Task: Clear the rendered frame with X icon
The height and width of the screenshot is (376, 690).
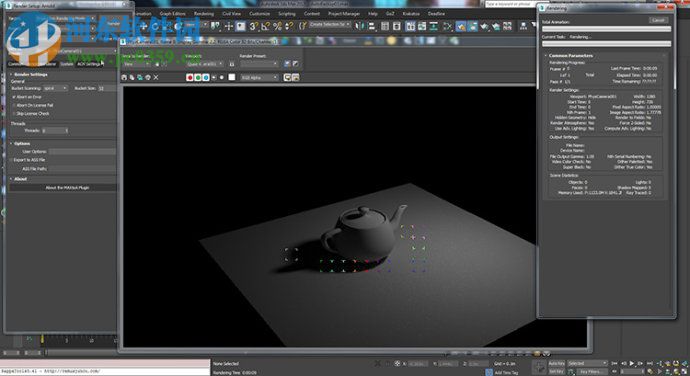Action: (x=156, y=77)
